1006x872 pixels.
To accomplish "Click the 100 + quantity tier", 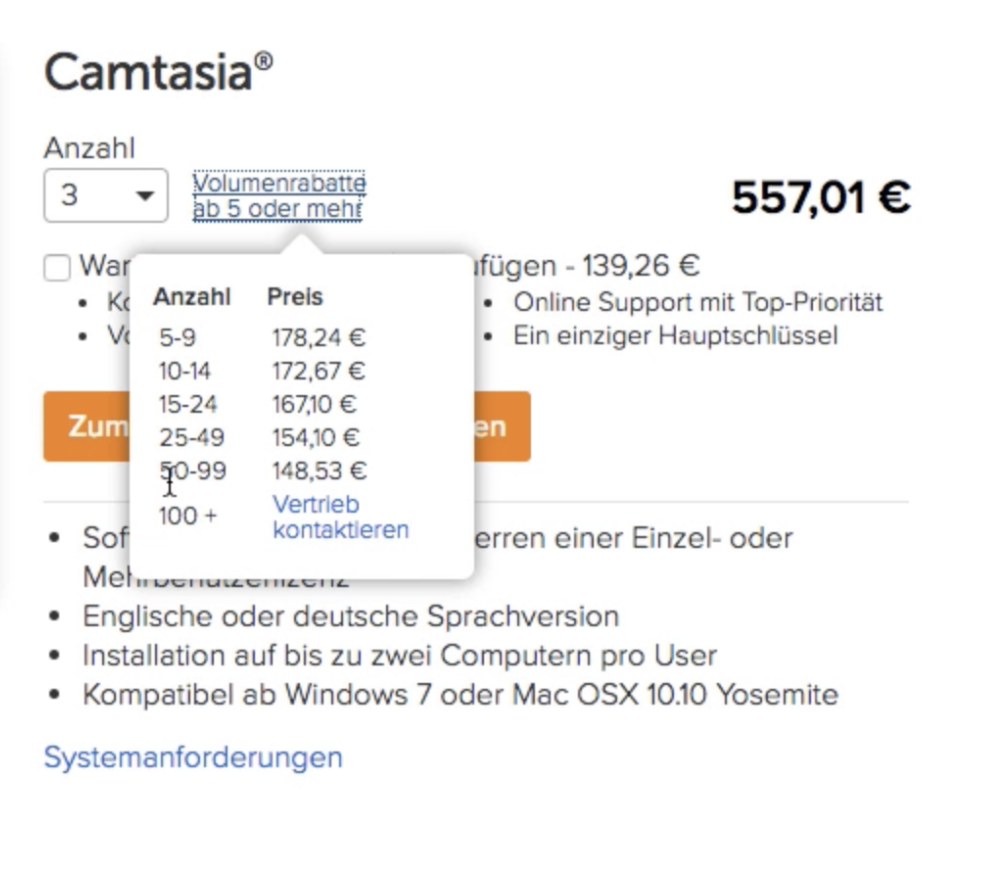I will tap(187, 516).
